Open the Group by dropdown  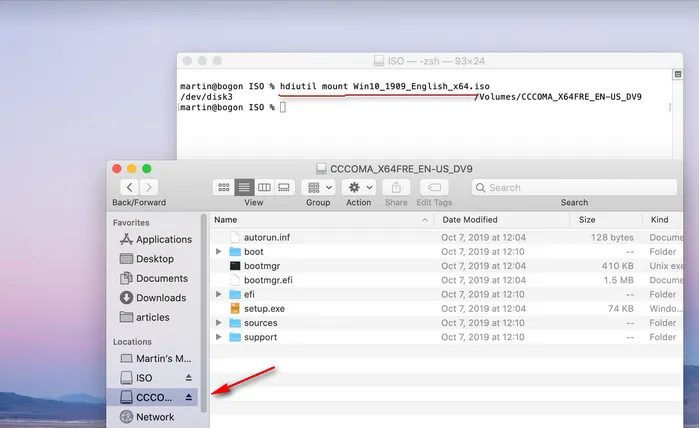[x=318, y=187]
